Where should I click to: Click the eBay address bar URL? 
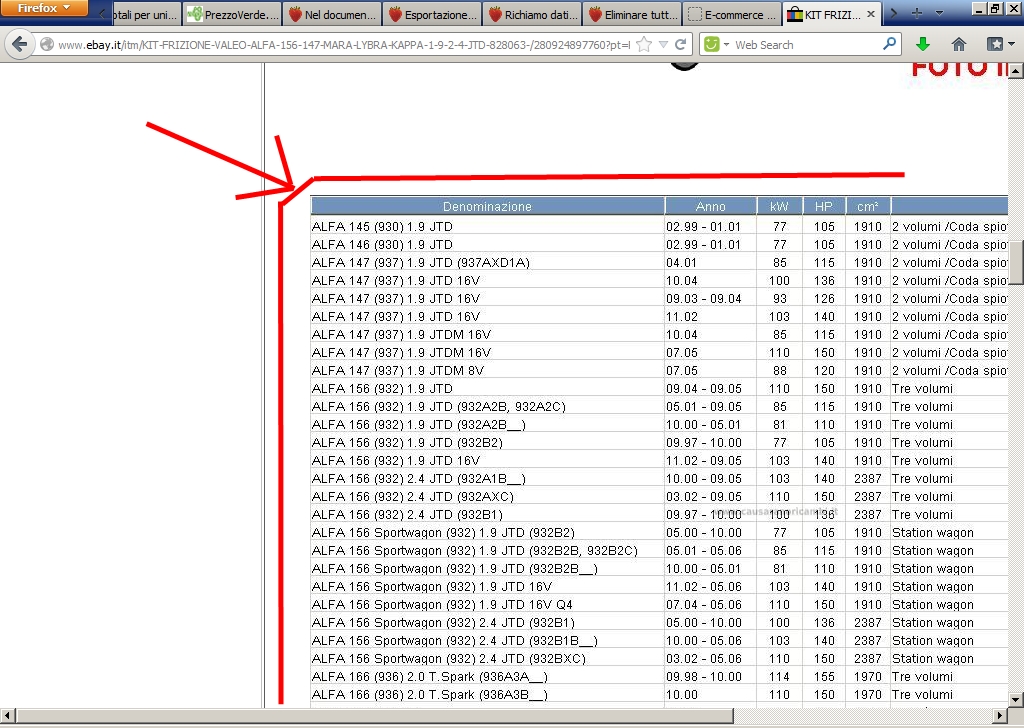(x=344, y=45)
